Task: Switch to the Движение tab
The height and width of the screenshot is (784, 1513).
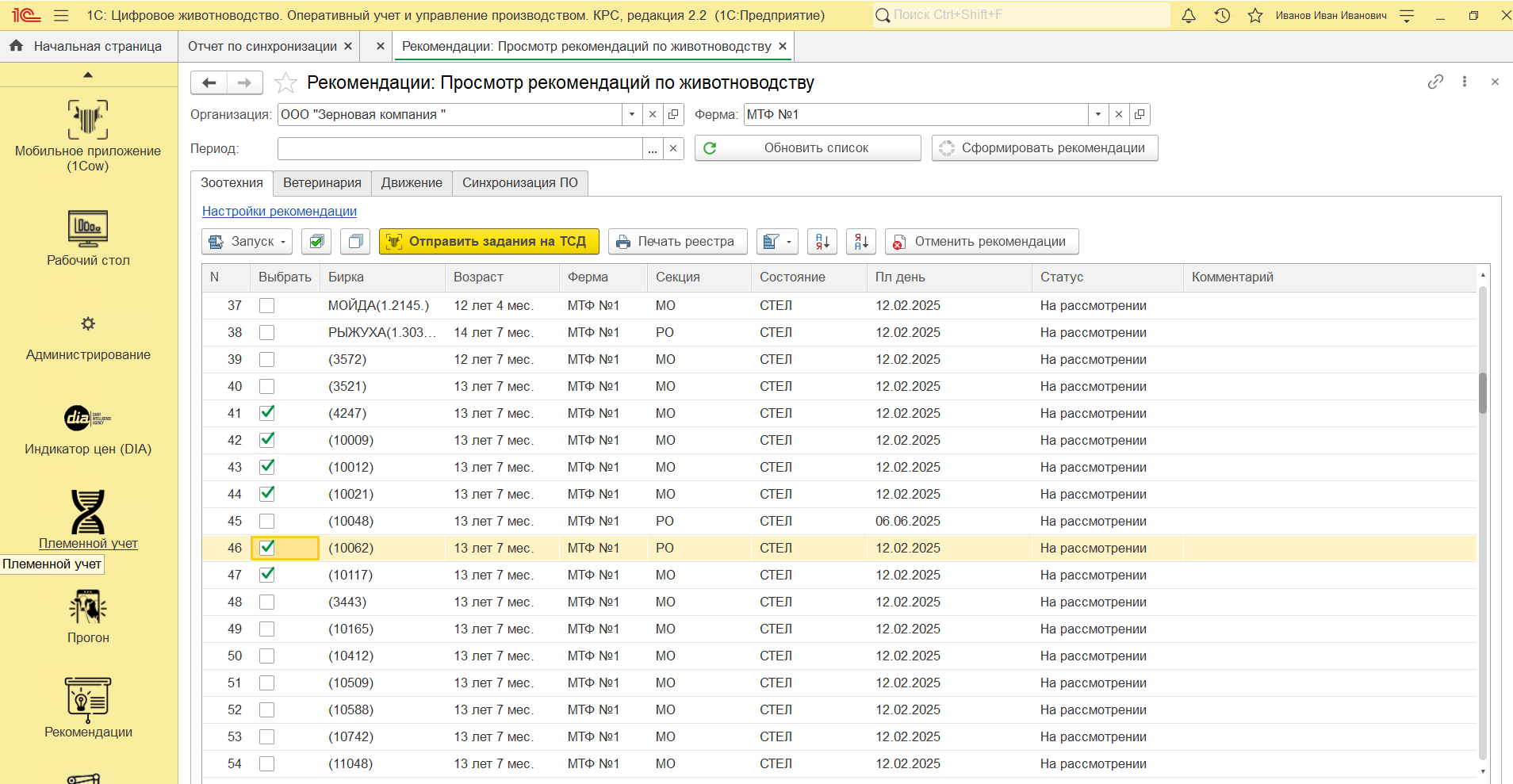Action: click(412, 183)
